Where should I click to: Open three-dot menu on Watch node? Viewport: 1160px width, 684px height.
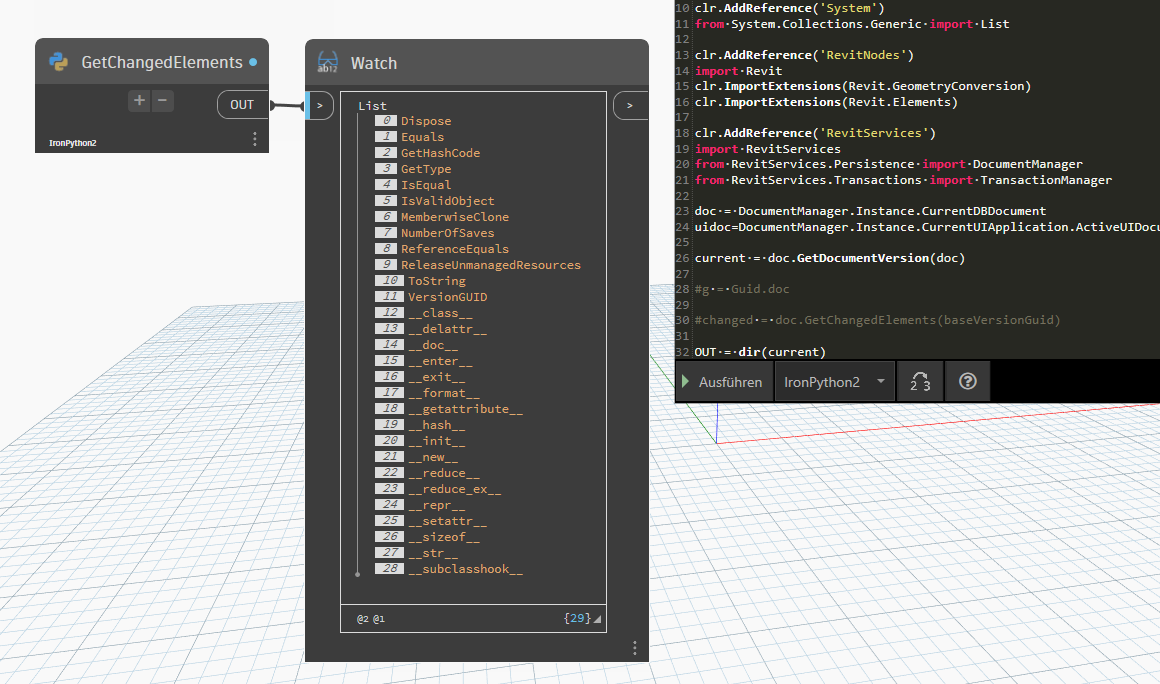pos(635,648)
